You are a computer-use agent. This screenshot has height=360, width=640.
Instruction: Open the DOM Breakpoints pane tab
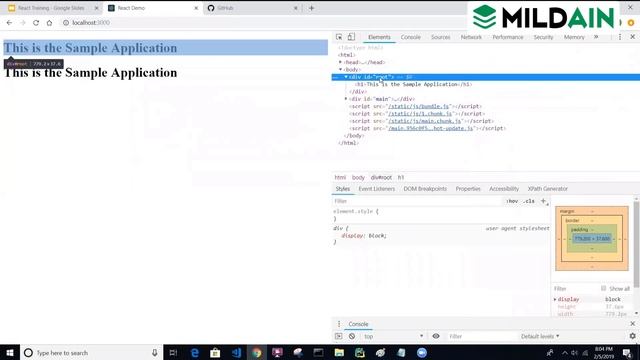point(425,189)
